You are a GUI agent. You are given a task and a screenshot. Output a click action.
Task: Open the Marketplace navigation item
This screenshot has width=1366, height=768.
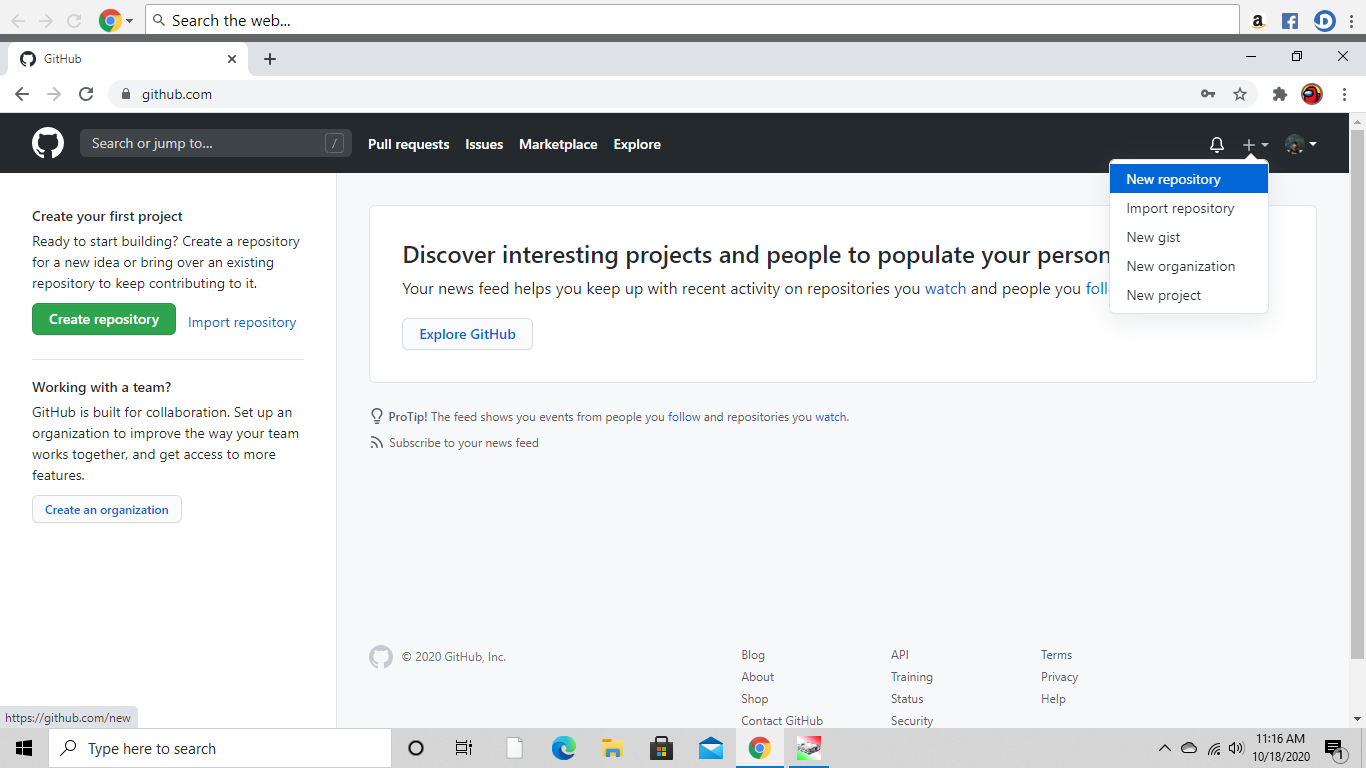[558, 143]
